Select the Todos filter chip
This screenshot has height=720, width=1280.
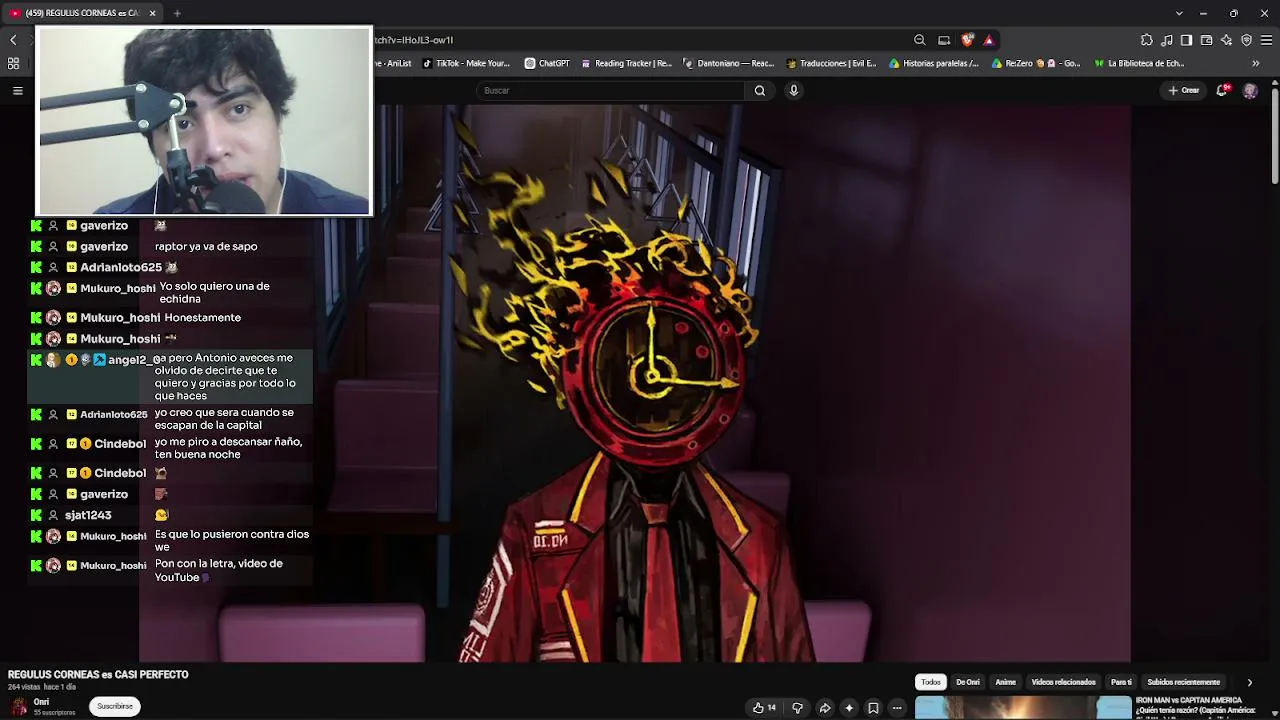[931, 682]
